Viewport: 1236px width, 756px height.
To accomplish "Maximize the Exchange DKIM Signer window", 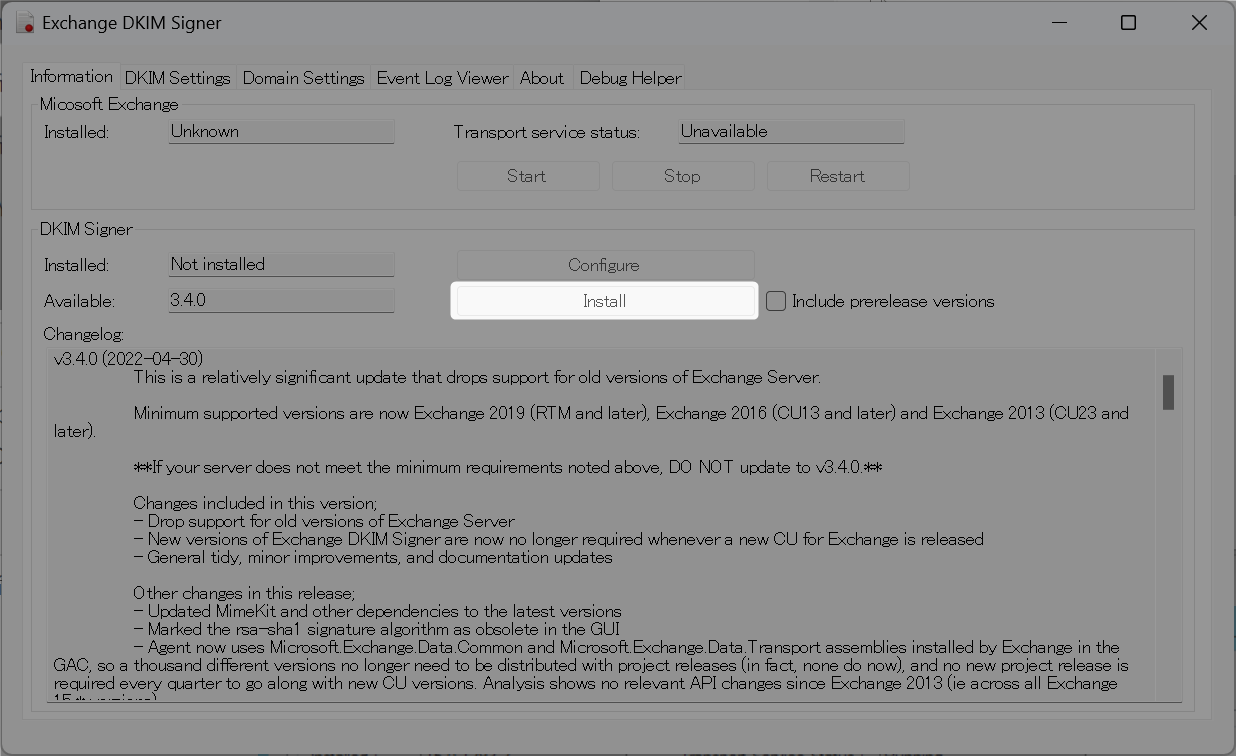I will [1128, 22].
